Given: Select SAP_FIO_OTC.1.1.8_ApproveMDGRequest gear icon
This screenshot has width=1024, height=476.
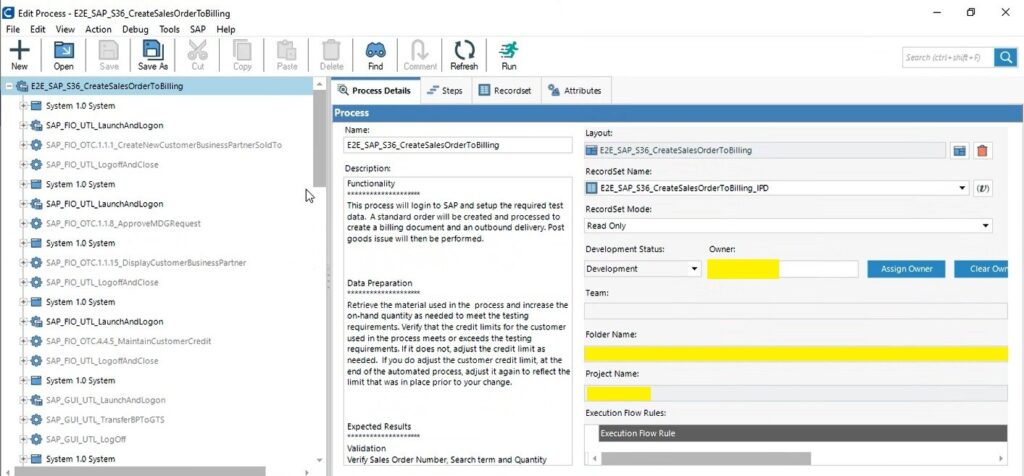Looking at the screenshot, I should point(36,223).
